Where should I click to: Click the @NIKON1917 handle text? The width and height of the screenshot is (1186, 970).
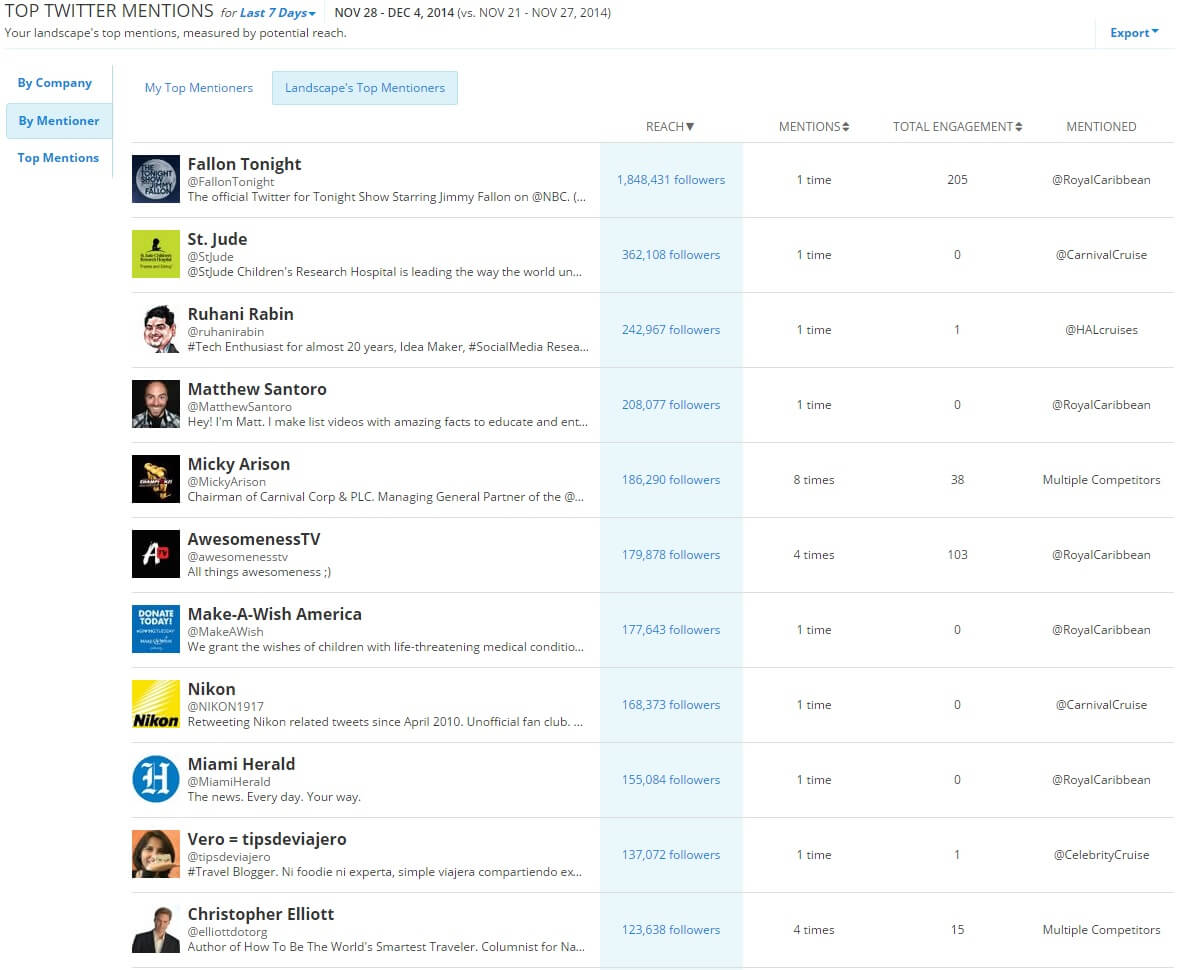pos(225,706)
